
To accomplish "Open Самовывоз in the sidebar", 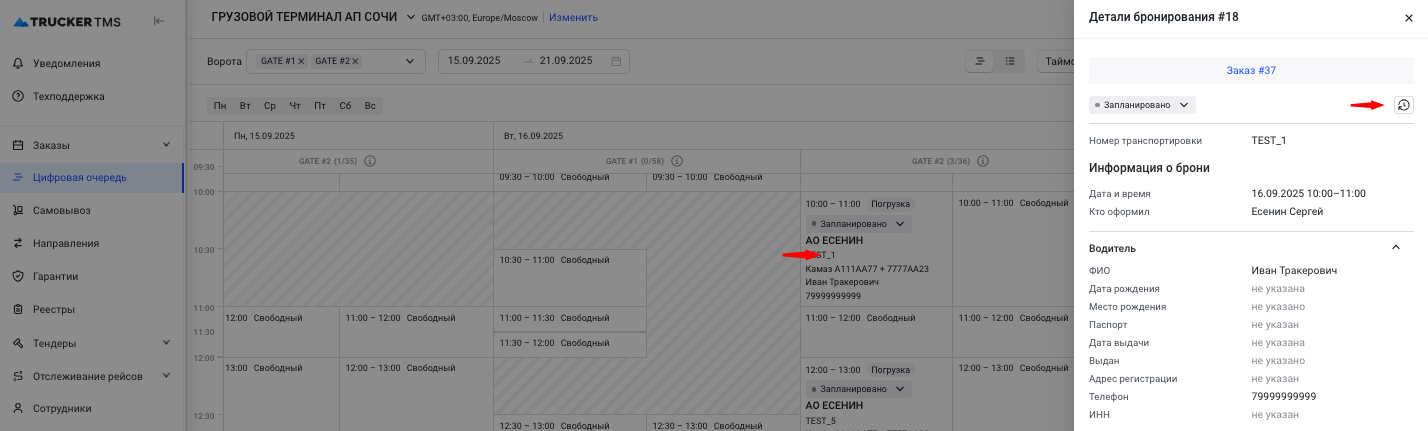I will [68, 211].
